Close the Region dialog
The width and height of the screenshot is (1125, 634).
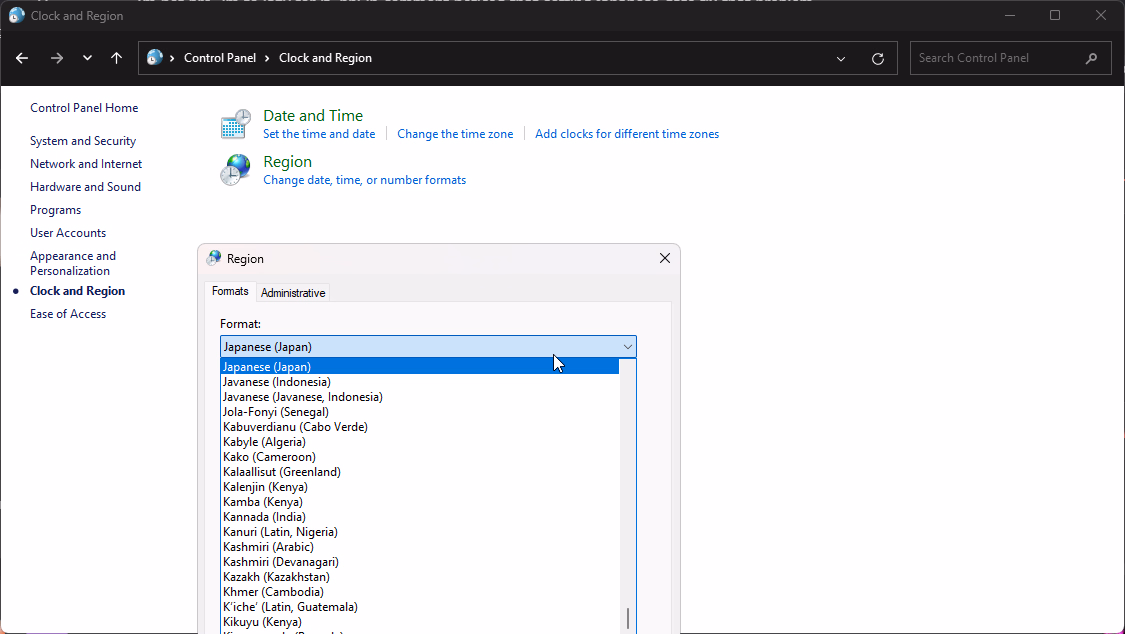[665, 258]
